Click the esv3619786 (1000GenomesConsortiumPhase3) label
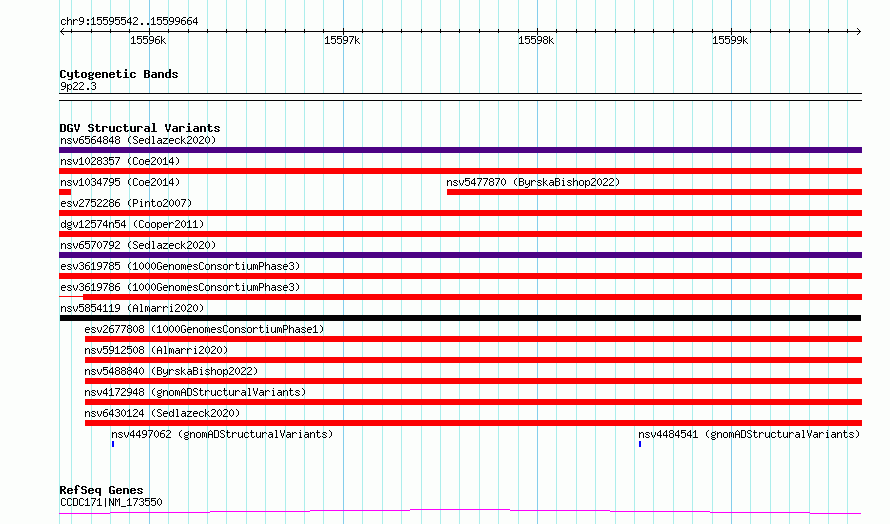The image size is (890, 524). point(180,287)
